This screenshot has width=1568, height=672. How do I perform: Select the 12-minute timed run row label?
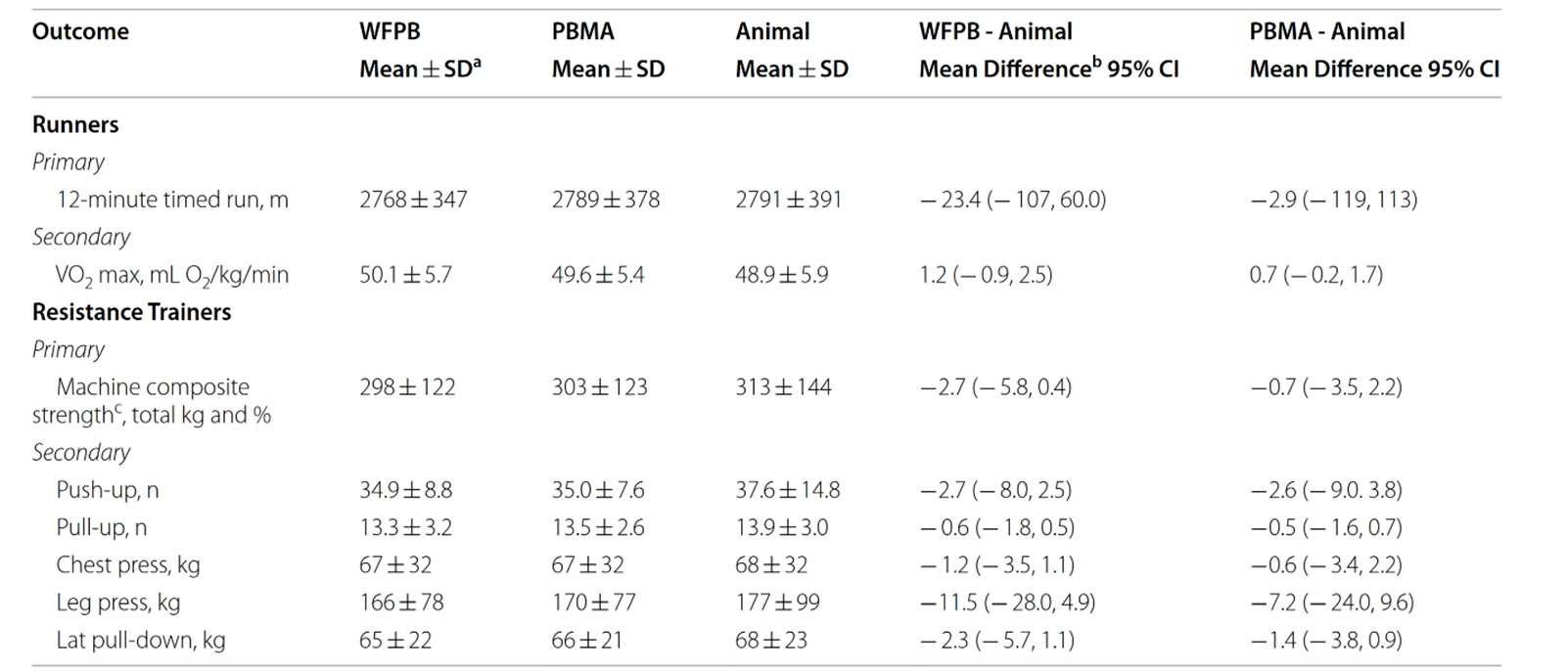tap(172, 200)
